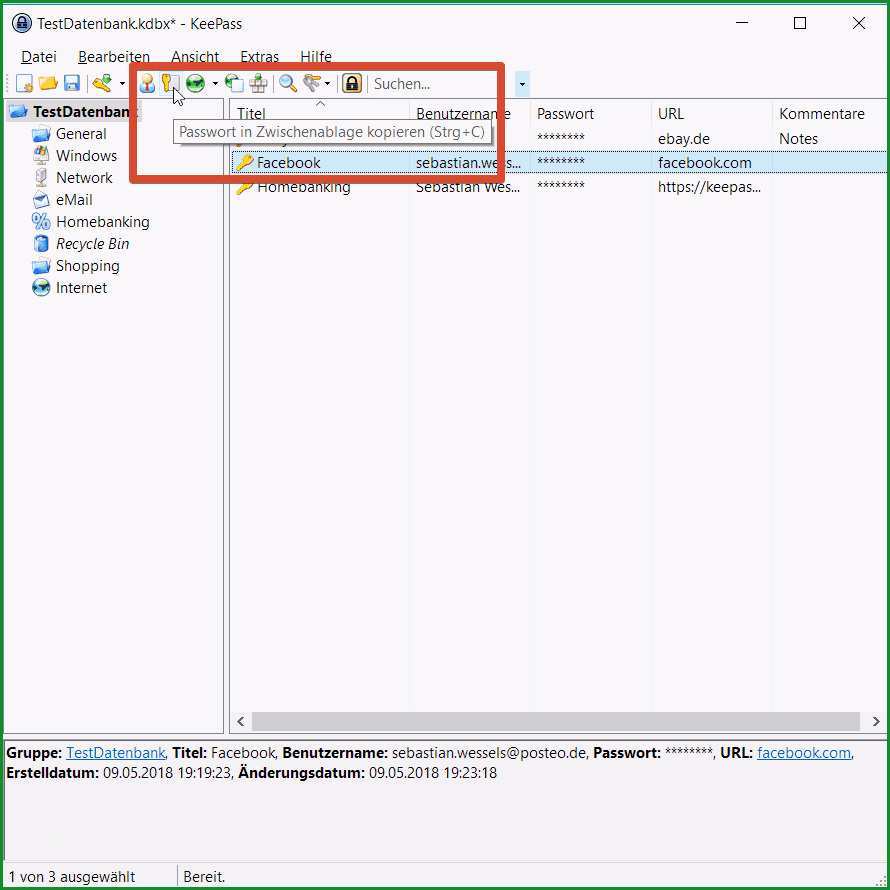The height and width of the screenshot is (890, 890).
Task: Expand the Show entries dropdown arrow
Action: (x=328, y=84)
